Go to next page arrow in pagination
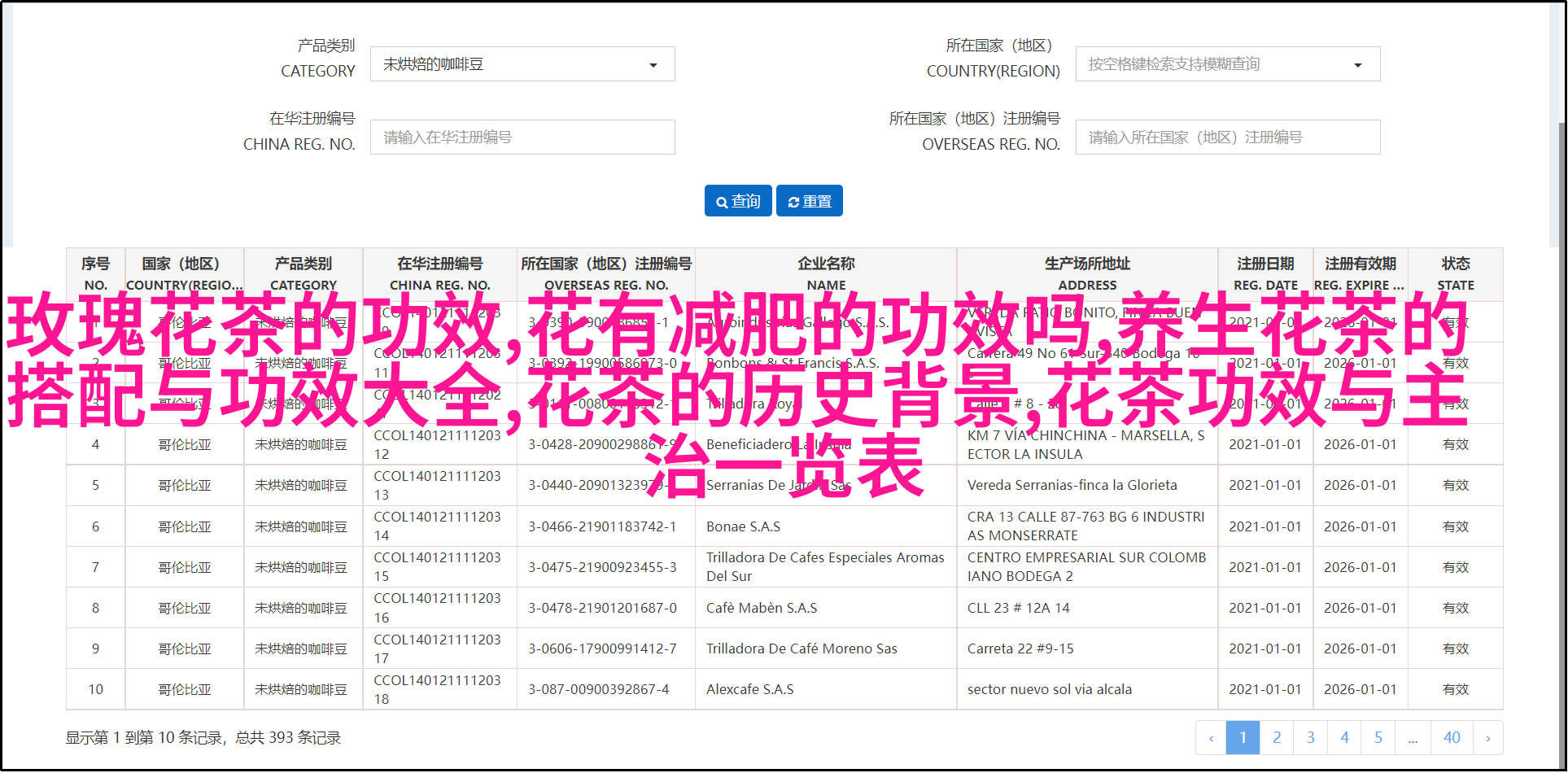 1487,738
